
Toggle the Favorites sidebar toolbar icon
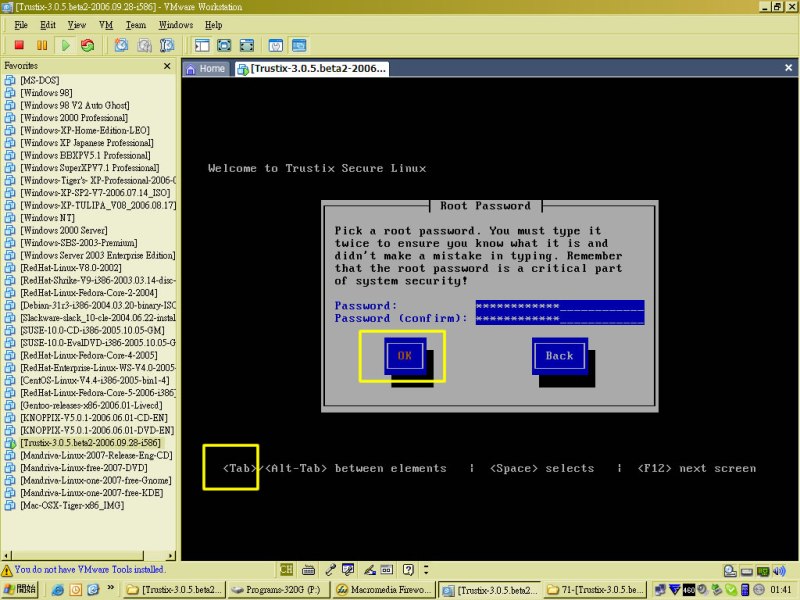202,45
